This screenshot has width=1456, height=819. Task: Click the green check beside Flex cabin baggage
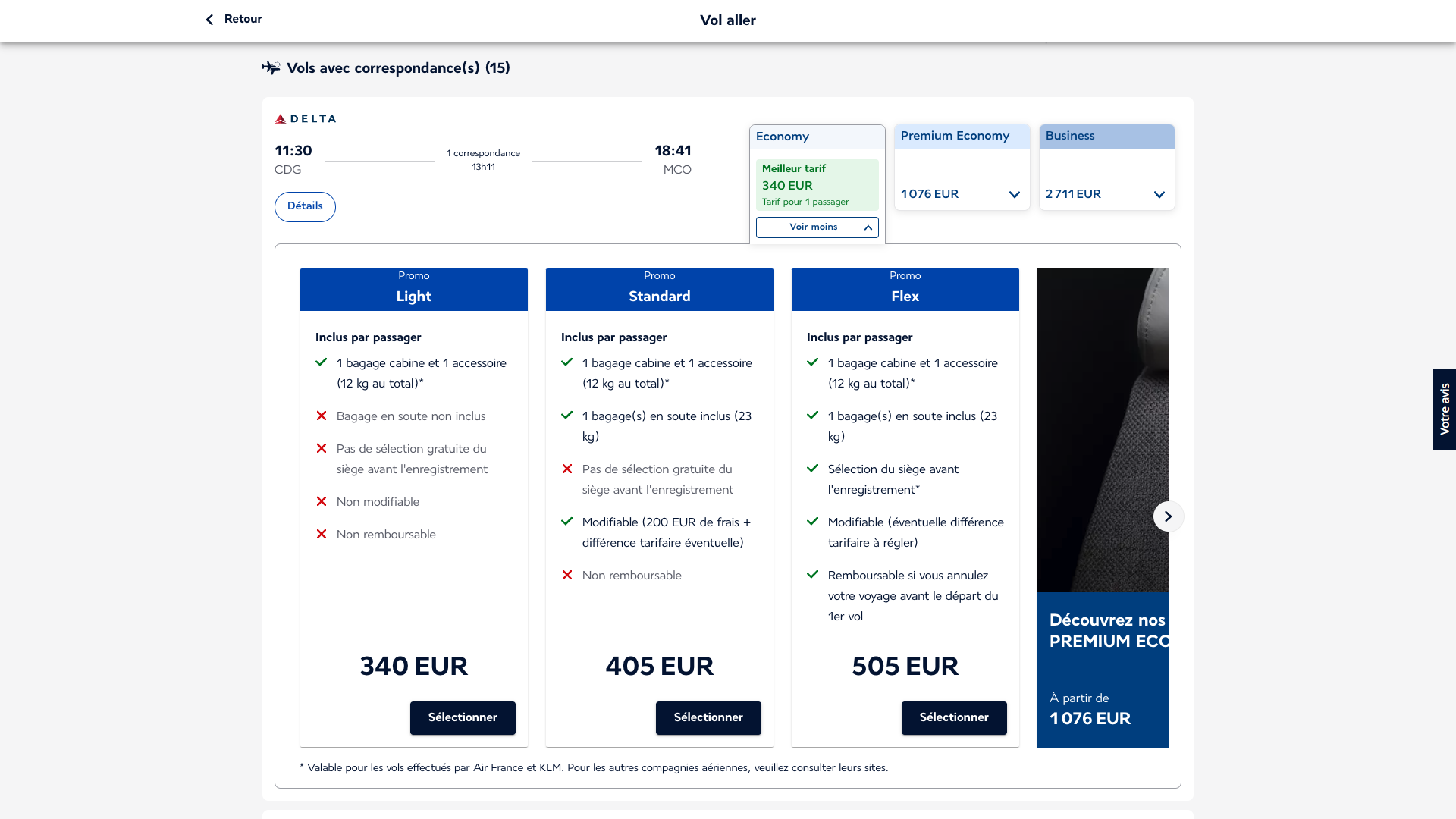[812, 362]
